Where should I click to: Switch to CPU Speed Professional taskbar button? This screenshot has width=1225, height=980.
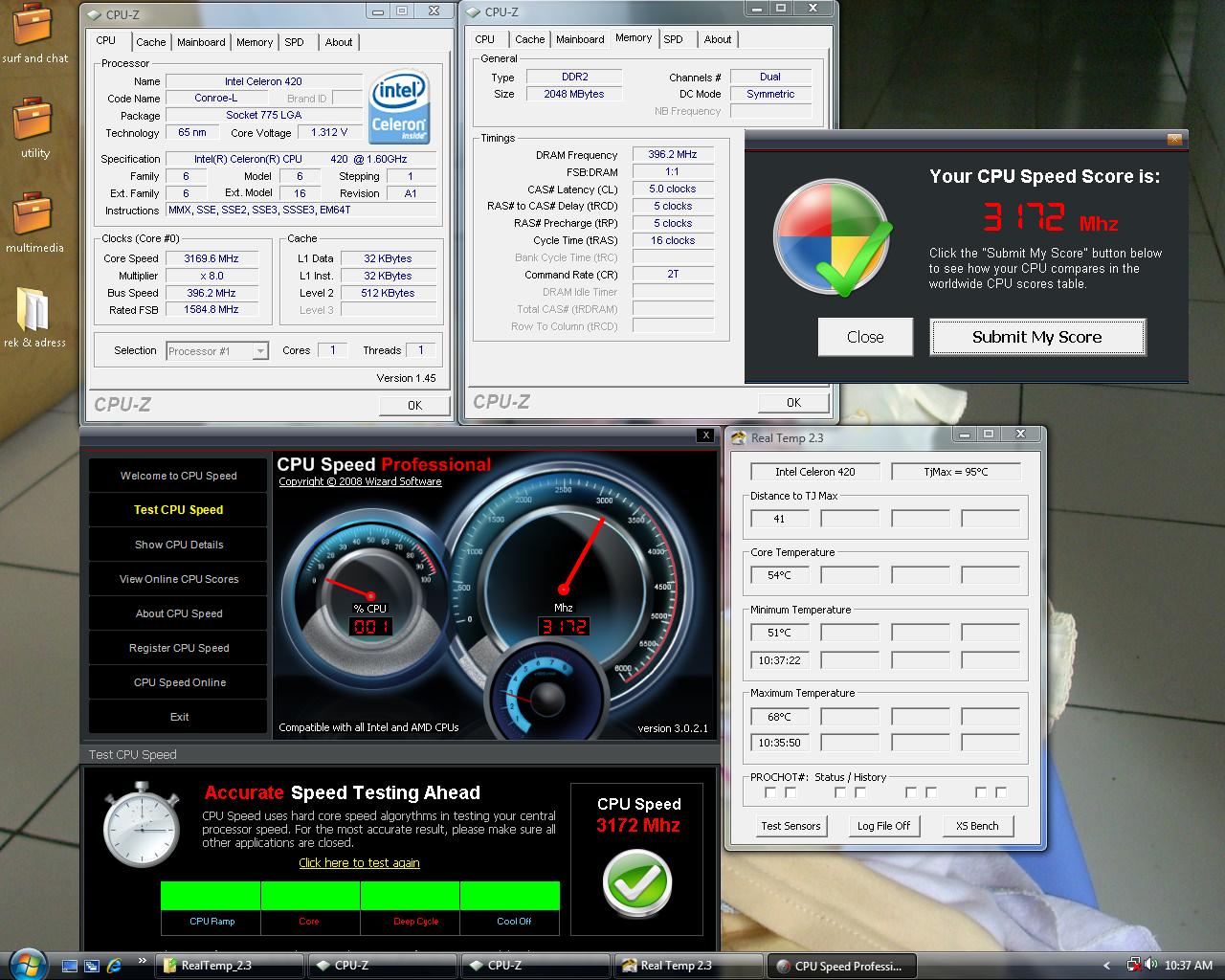[841, 966]
